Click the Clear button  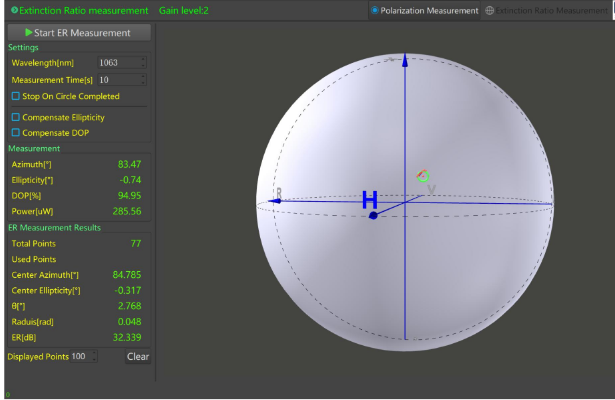point(138,356)
